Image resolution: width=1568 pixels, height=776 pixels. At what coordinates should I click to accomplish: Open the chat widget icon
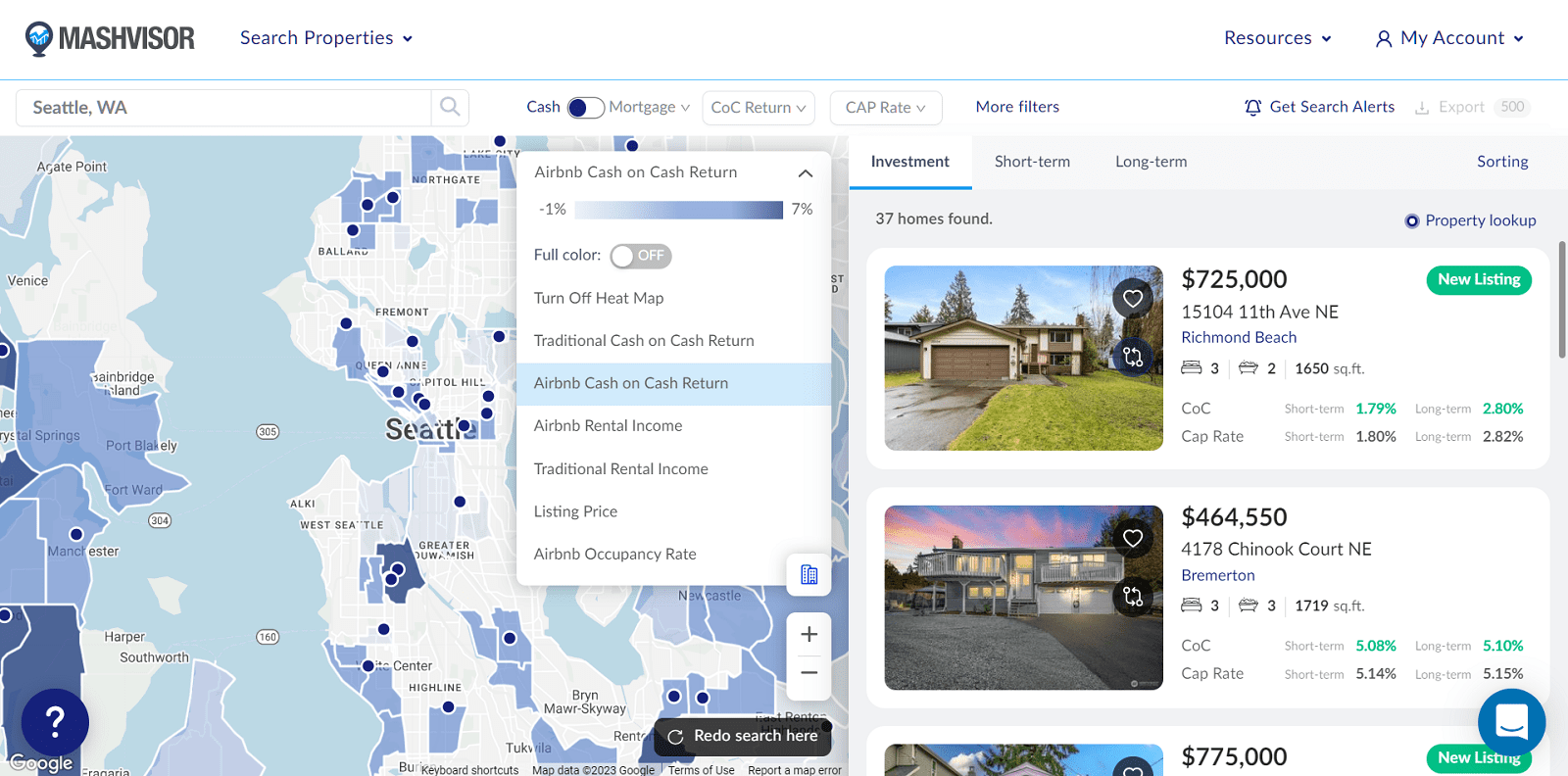click(1511, 723)
